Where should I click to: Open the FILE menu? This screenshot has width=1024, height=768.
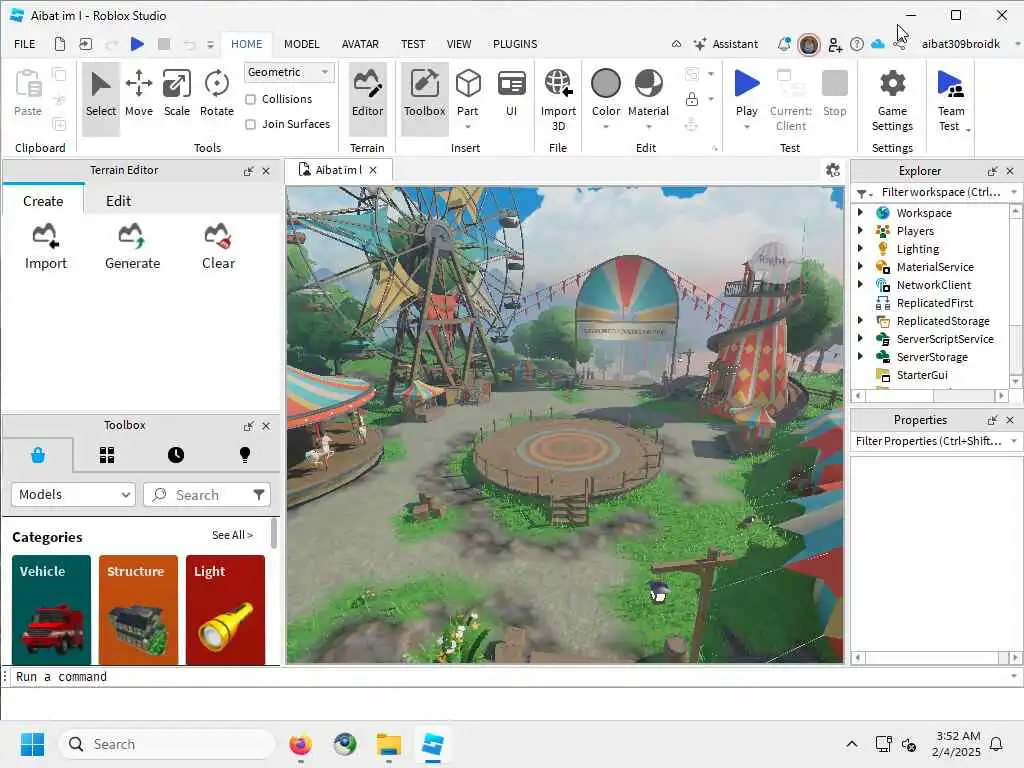(25, 44)
